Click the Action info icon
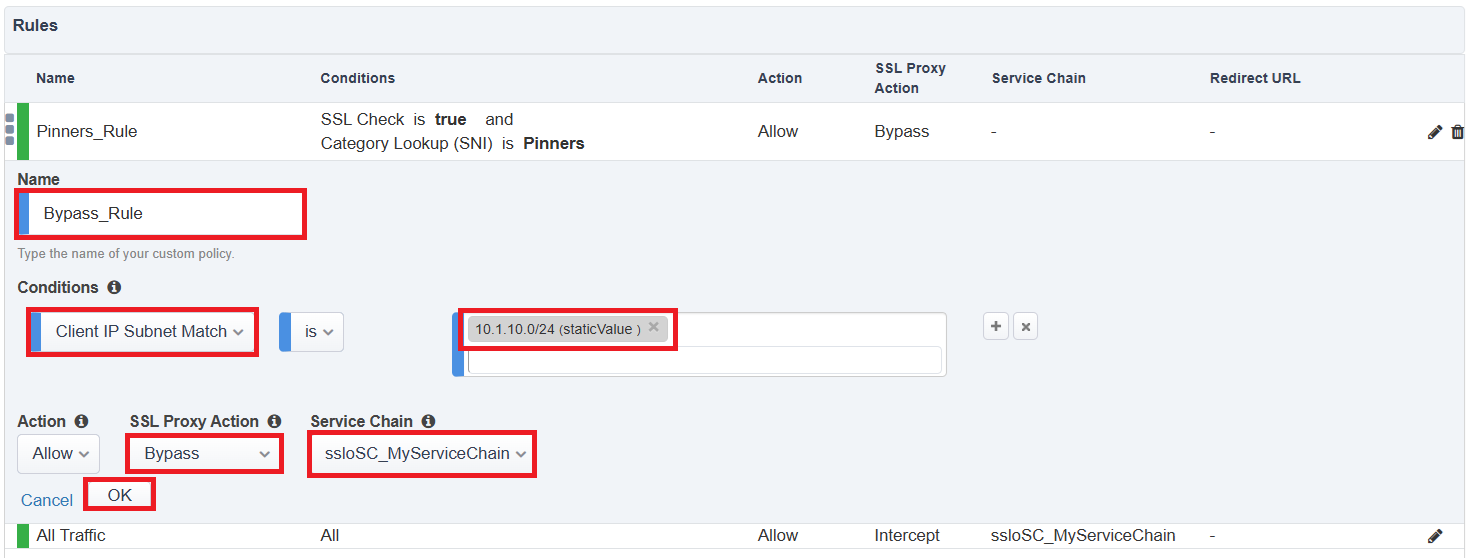The width and height of the screenshot is (1469, 558). point(81,421)
